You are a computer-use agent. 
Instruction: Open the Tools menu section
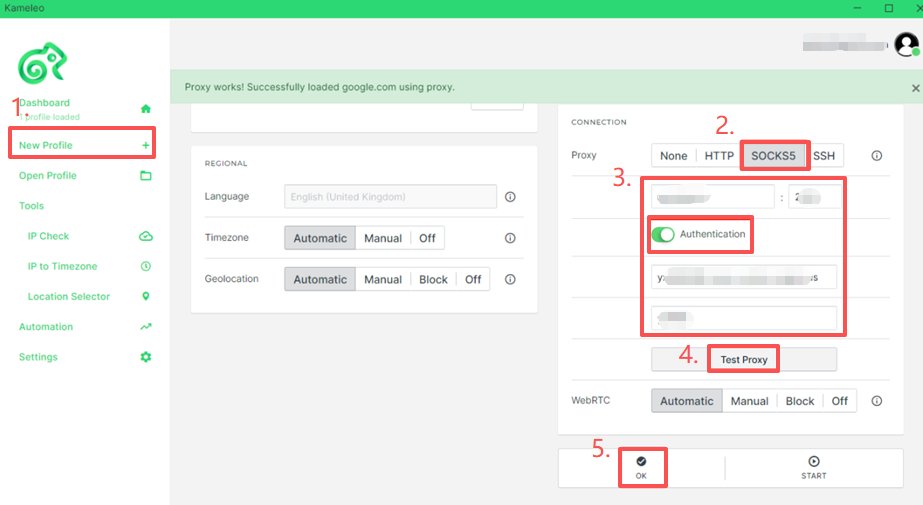pos(32,206)
